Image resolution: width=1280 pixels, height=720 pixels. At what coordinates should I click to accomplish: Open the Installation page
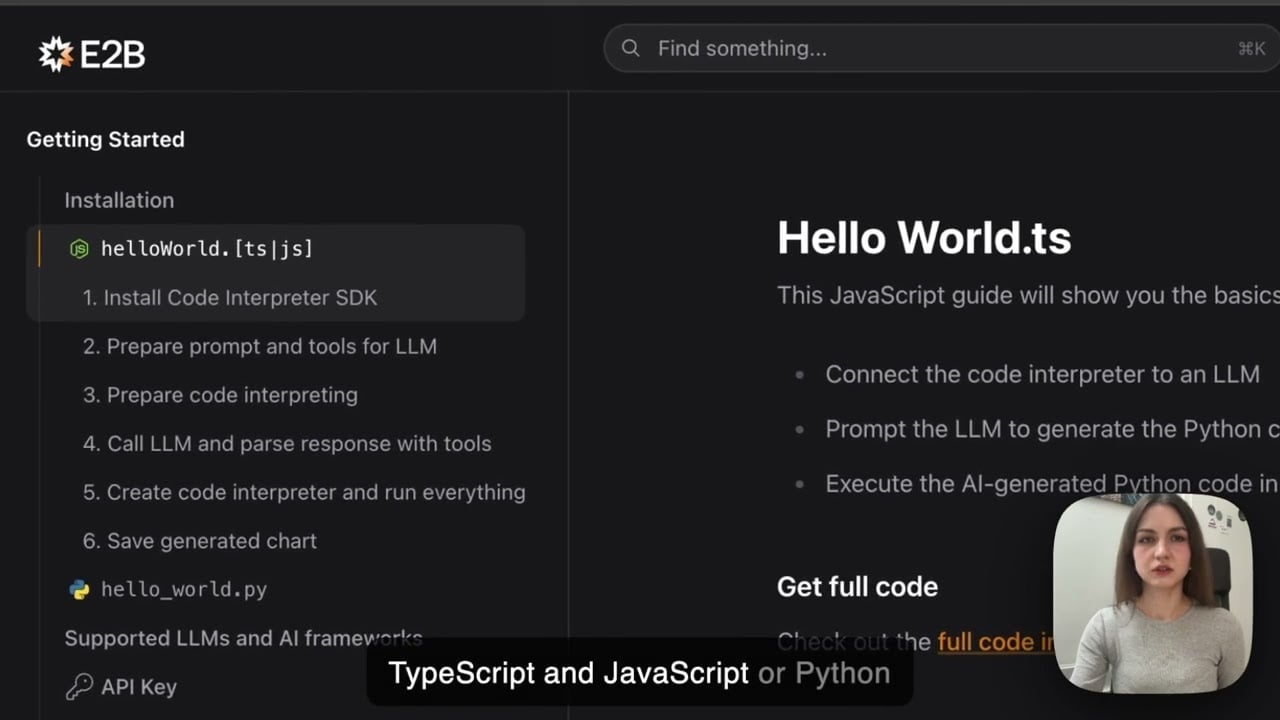(x=119, y=200)
